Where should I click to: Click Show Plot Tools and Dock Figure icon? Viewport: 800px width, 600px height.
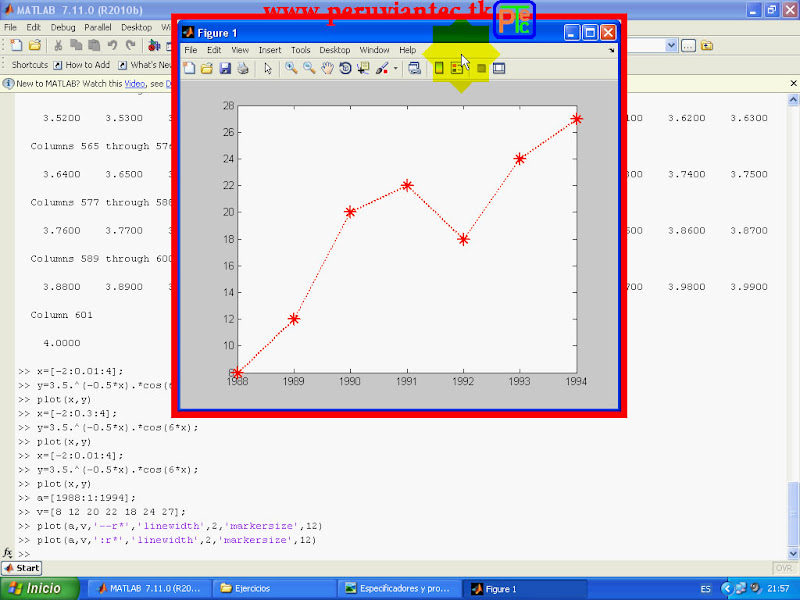coord(499,68)
